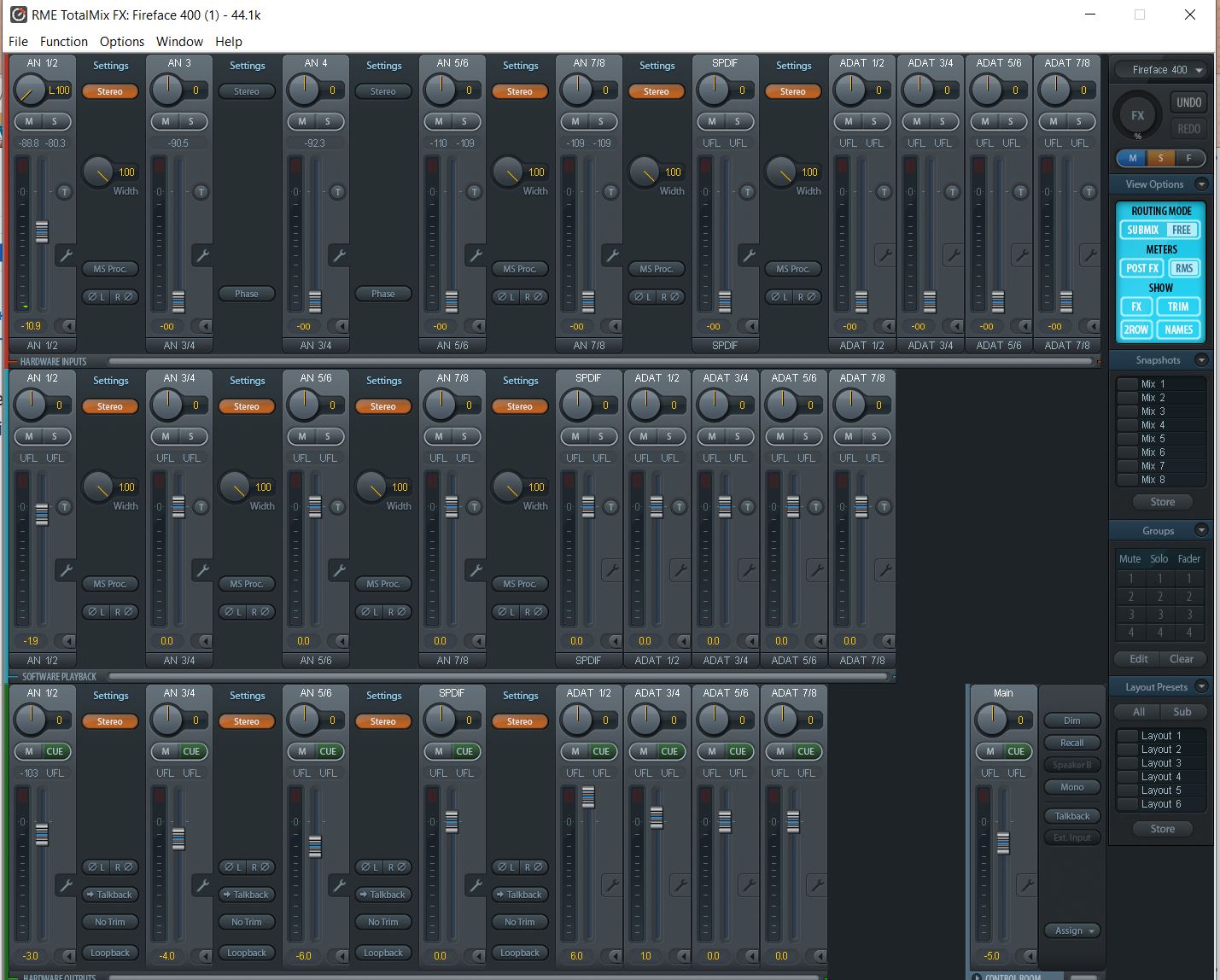Click the pan knob of ADAT 7/8 hardware input
The height and width of the screenshot is (980, 1220).
(x=1055, y=89)
